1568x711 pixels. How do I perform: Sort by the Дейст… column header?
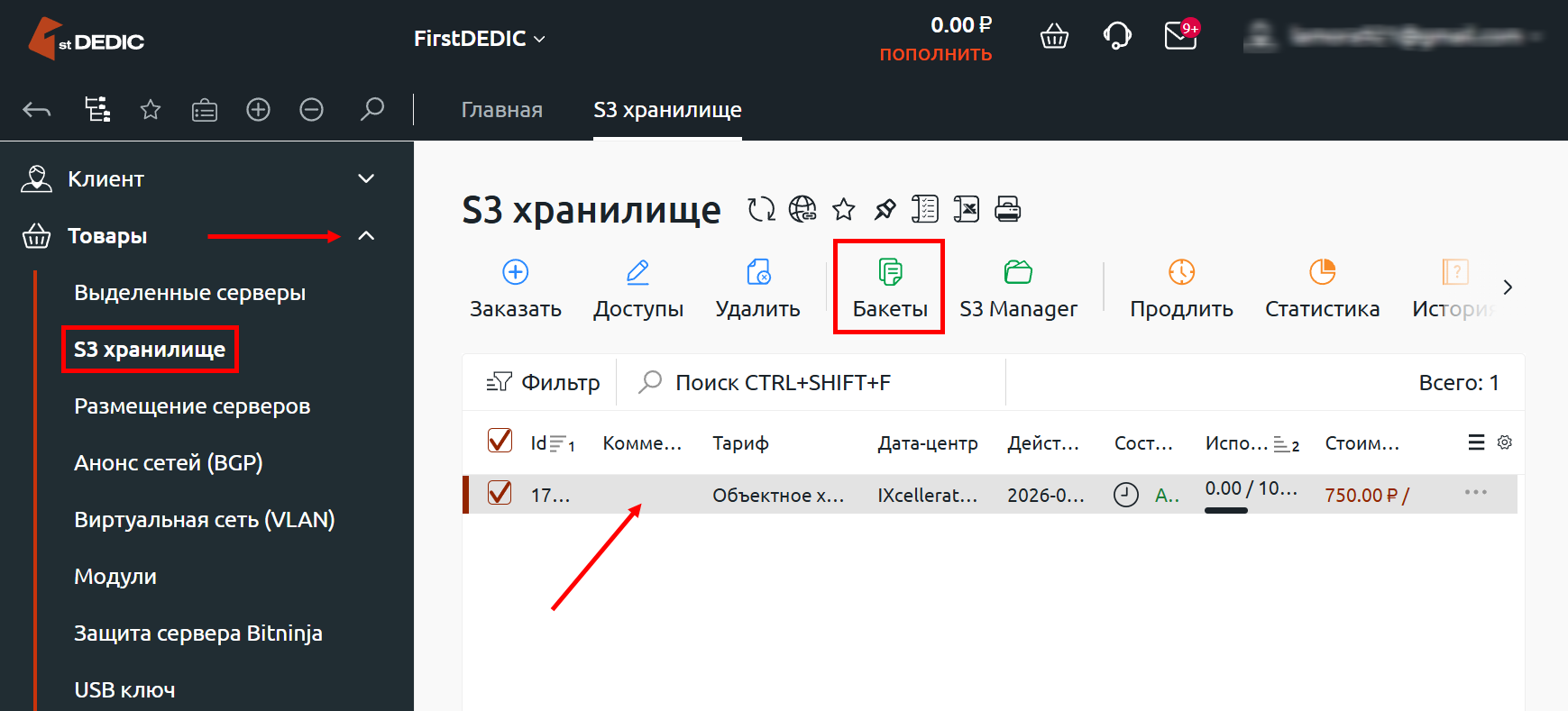[x=1043, y=443]
